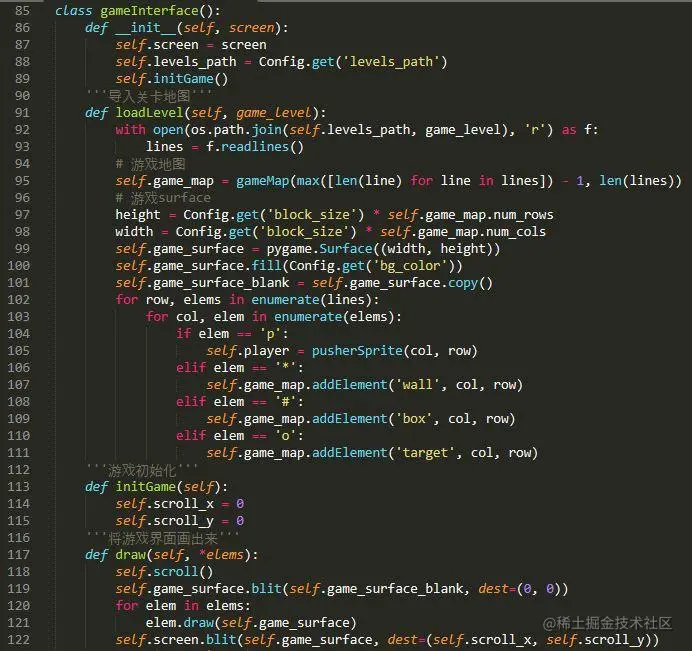Click self.scroll_x on line 114

click(x=165, y=504)
